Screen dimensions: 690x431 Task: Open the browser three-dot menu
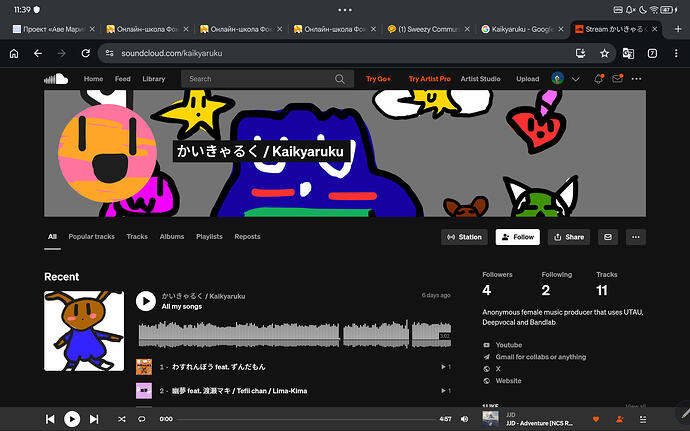[x=676, y=53]
